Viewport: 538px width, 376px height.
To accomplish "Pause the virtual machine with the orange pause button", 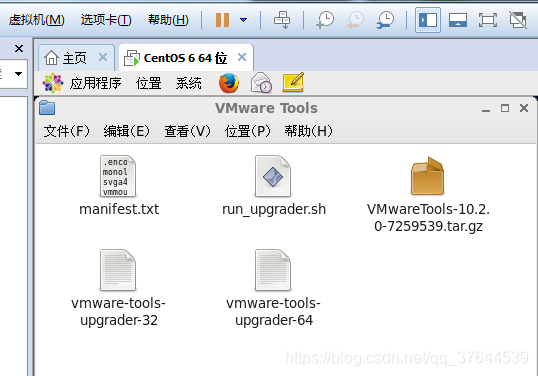I will coord(222,20).
